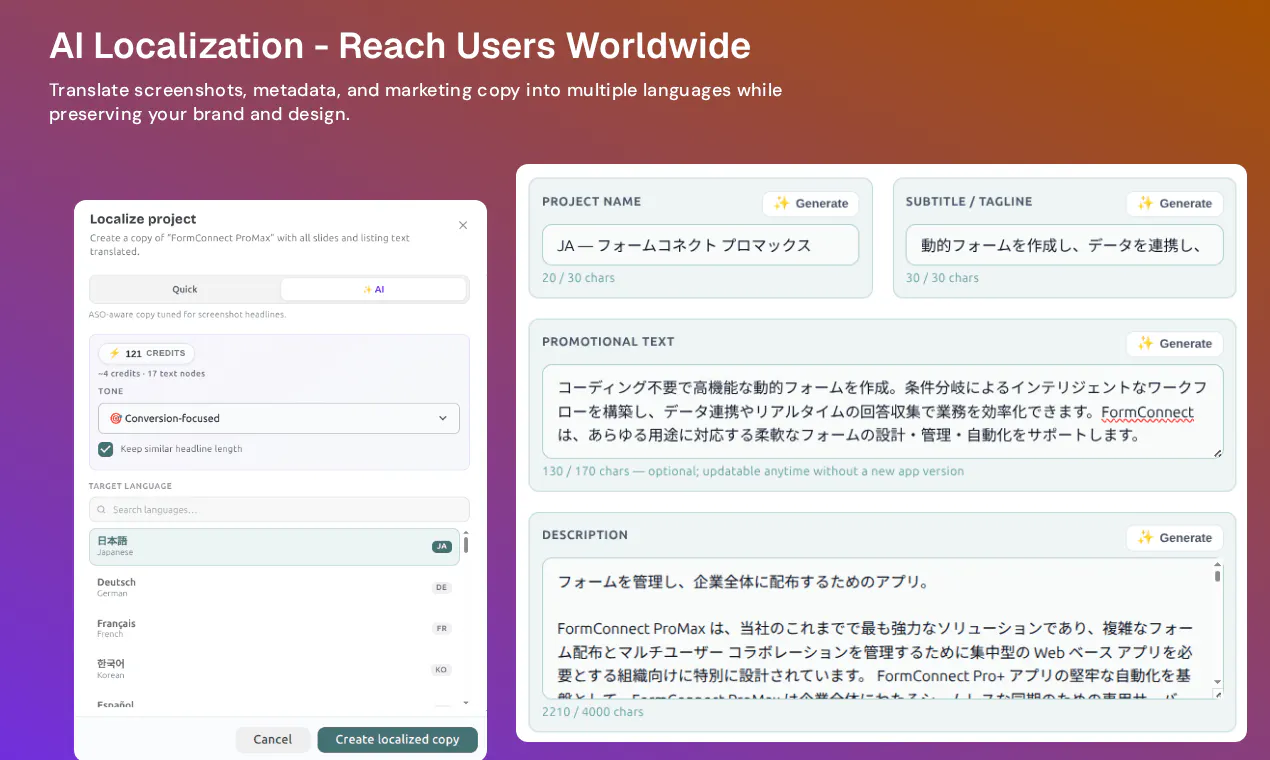This screenshot has height=760, width=1270.
Task: Click the 20 / 30 chars counter
Action: coord(578,278)
